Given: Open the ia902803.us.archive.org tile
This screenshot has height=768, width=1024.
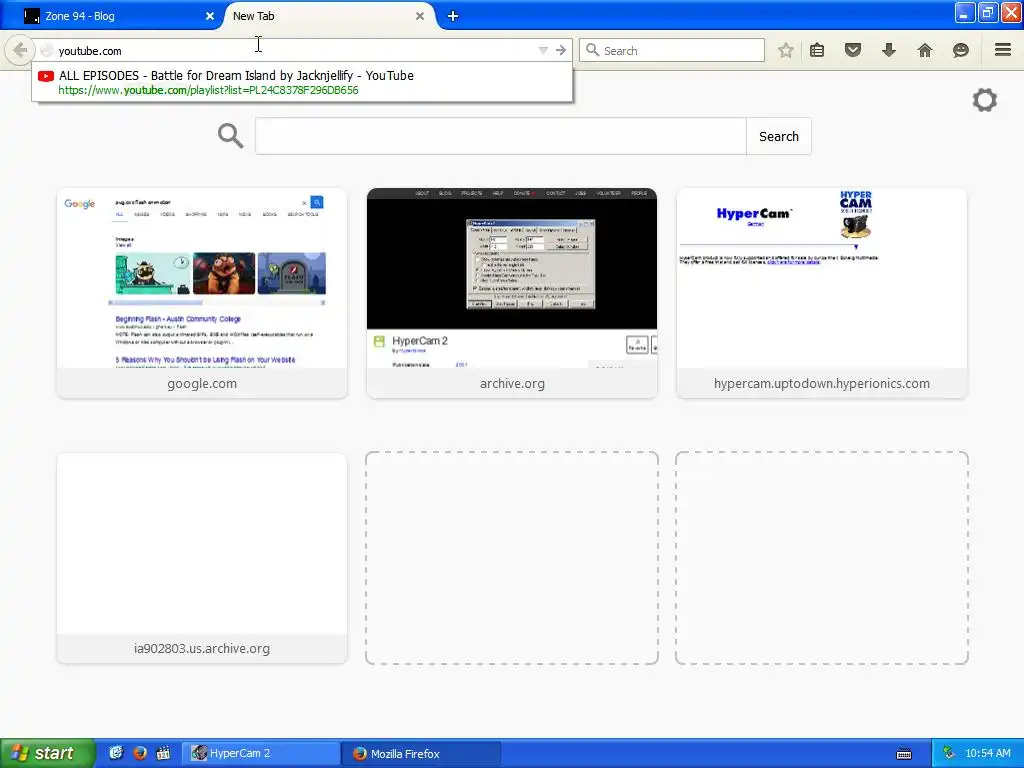Looking at the screenshot, I should [x=202, y=558].
